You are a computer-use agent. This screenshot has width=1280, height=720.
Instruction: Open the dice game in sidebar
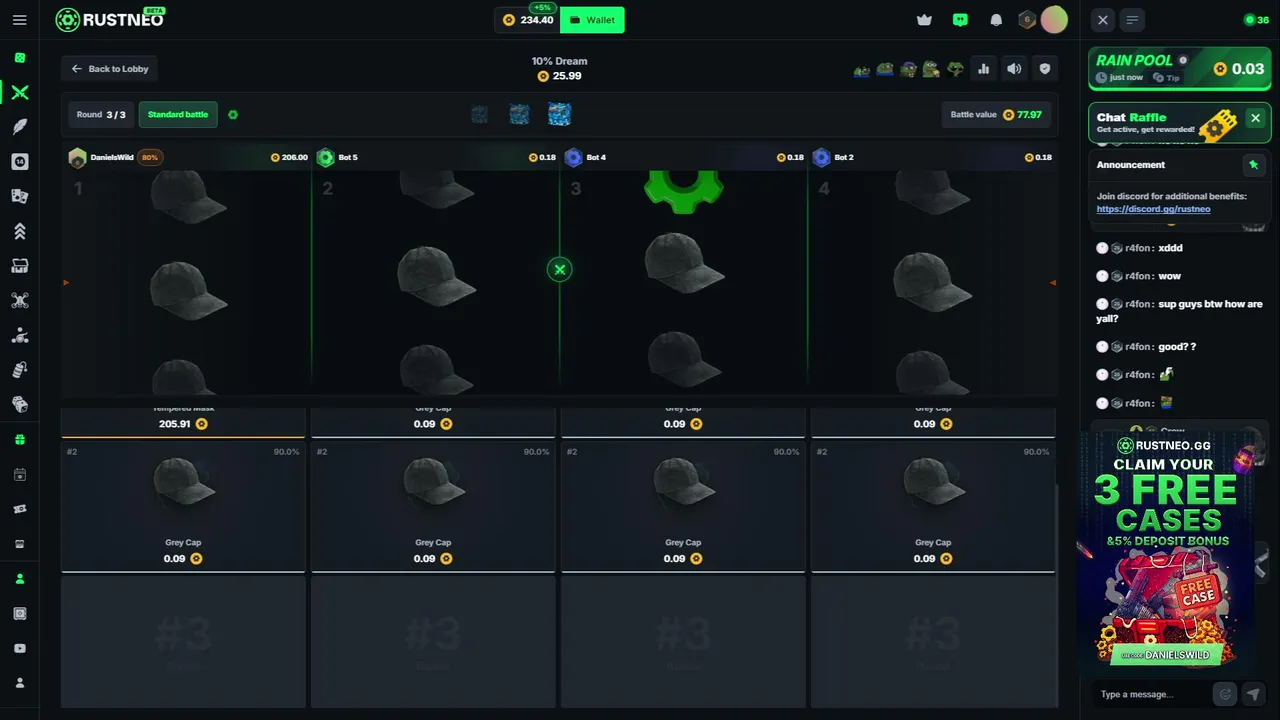[20, 58]
